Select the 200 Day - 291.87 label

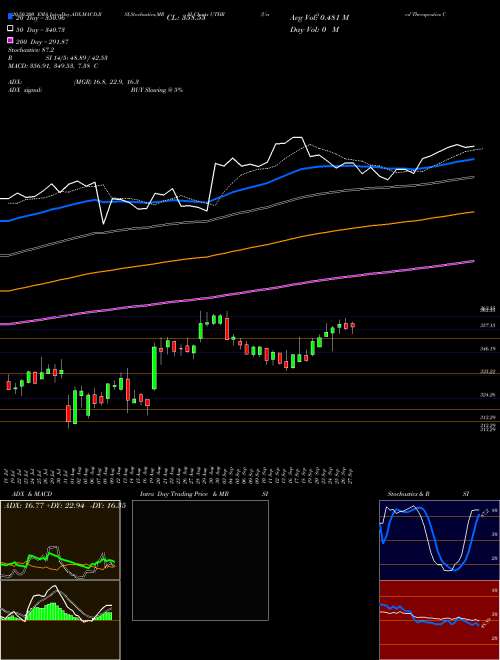41,41
